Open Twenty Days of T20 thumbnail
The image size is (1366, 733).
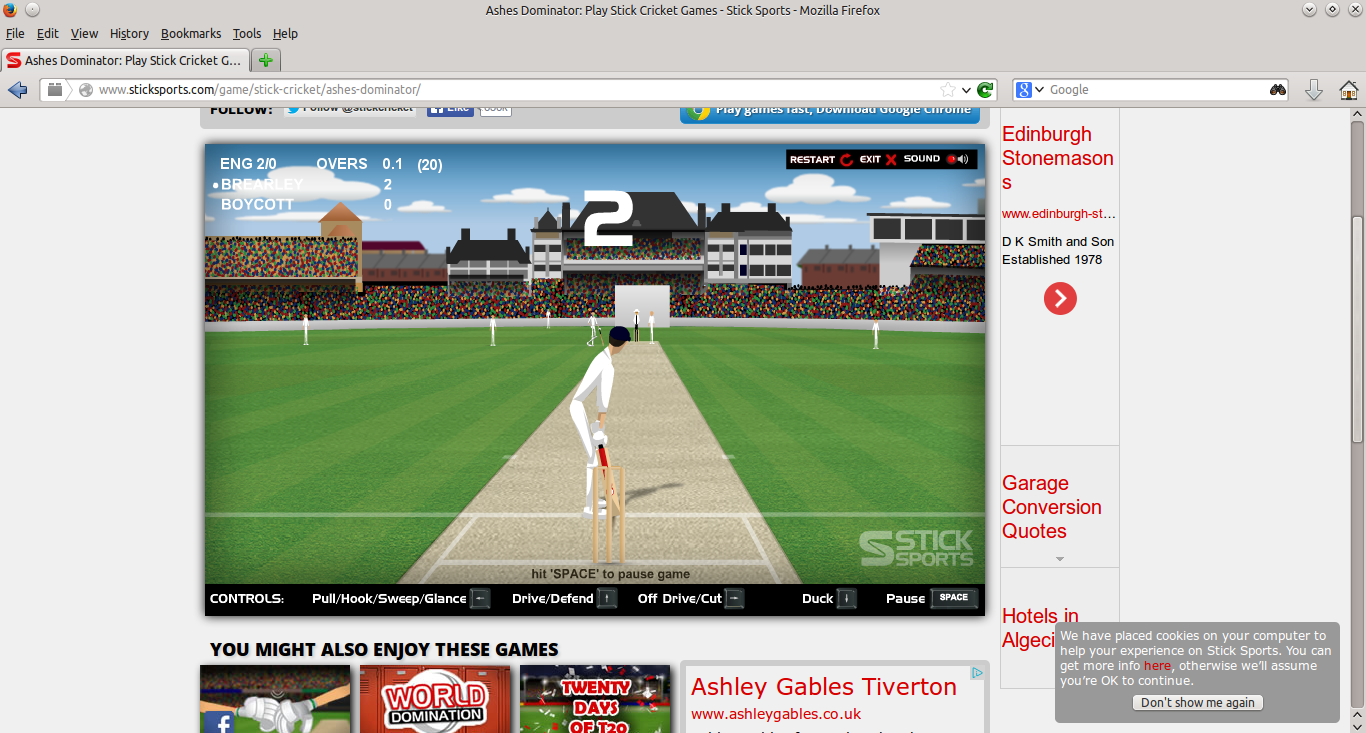pos(595,699)
